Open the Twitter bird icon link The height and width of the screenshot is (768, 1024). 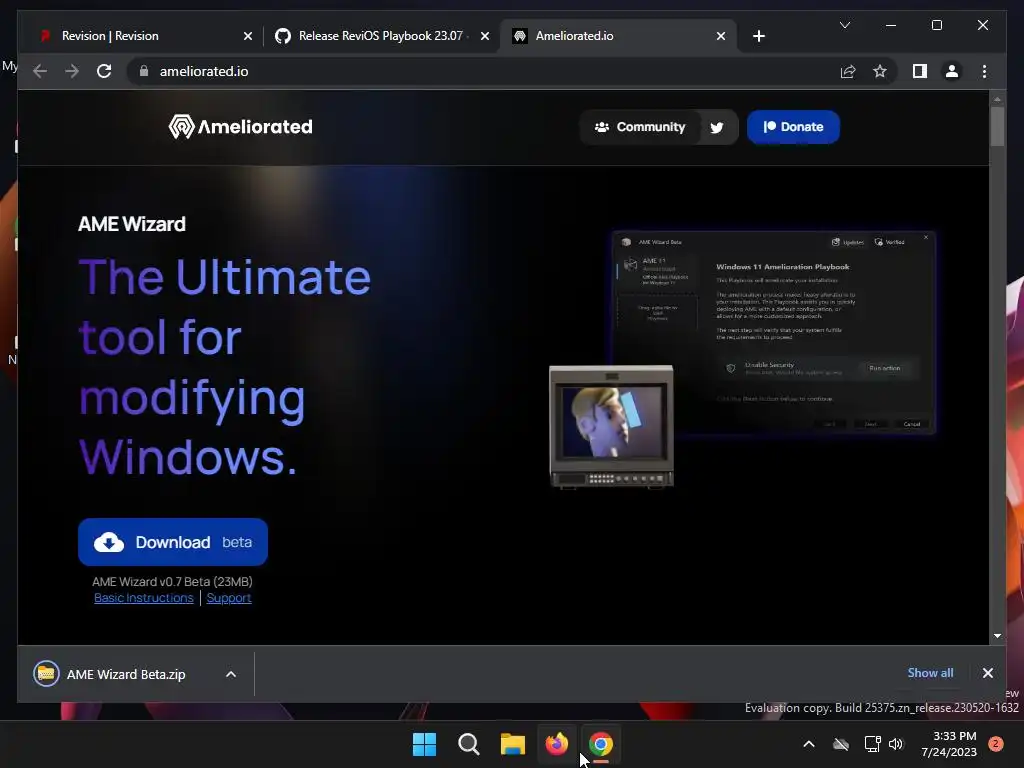[716, 127]
